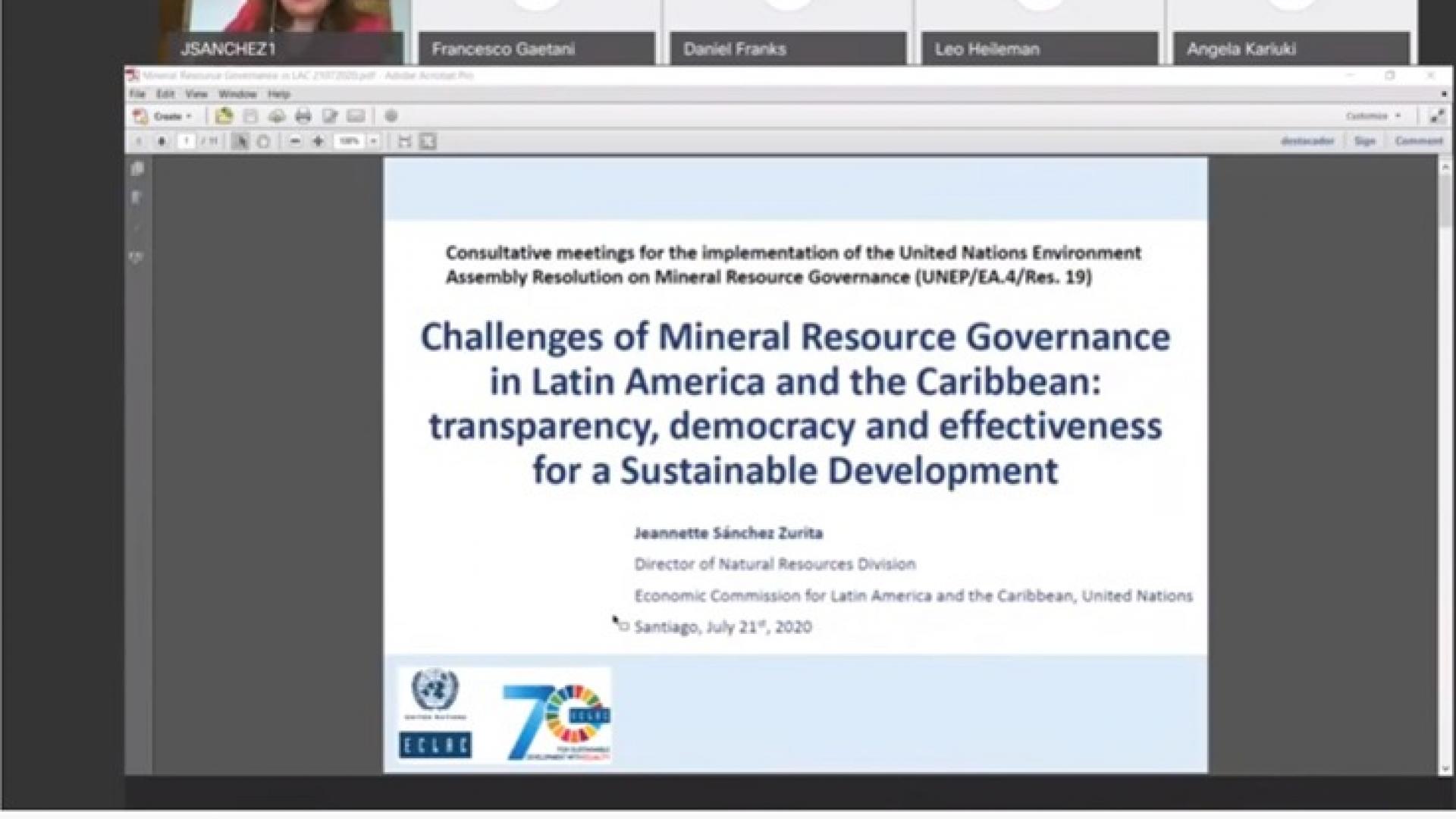The width and height of the screenshot is (1456, 819).
Task: Open the page thumbnails sidebar icon
Action: point(137,169)
